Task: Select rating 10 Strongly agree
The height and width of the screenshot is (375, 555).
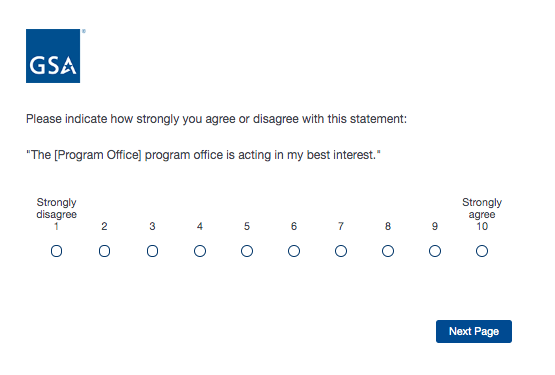Action: tap(482, 251)
